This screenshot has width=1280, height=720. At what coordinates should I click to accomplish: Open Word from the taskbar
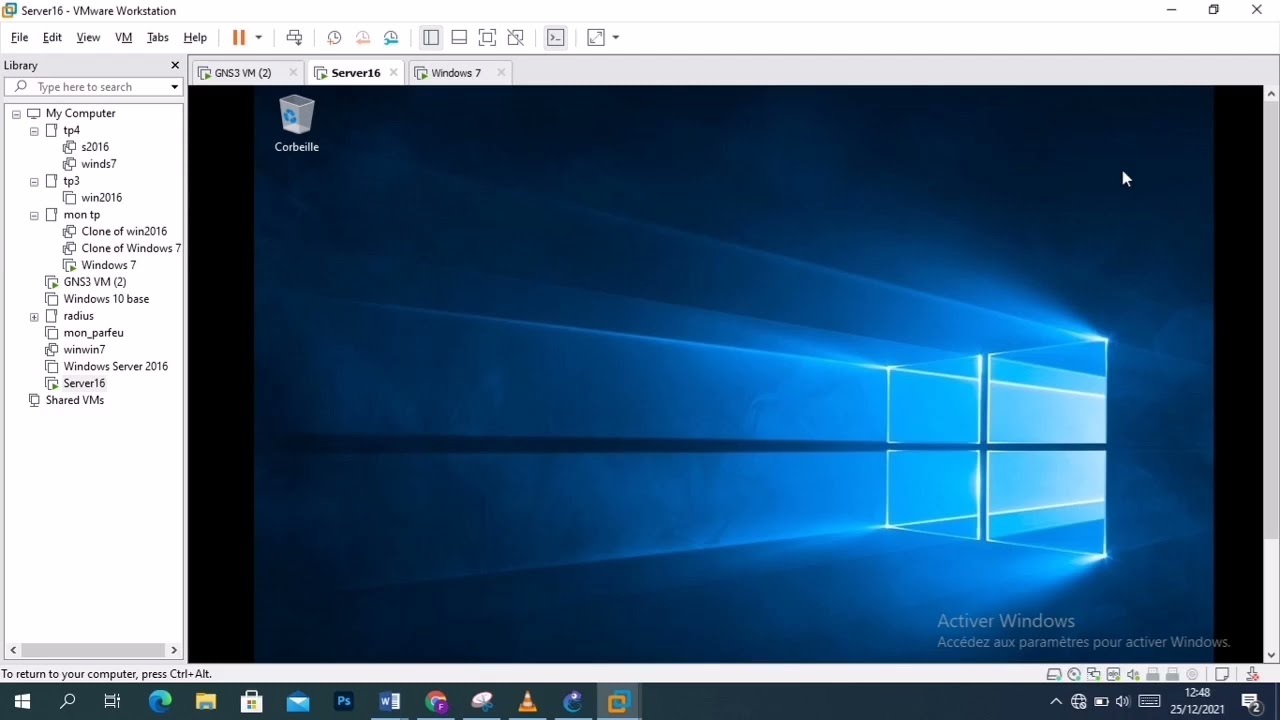(x=390, y=702)
